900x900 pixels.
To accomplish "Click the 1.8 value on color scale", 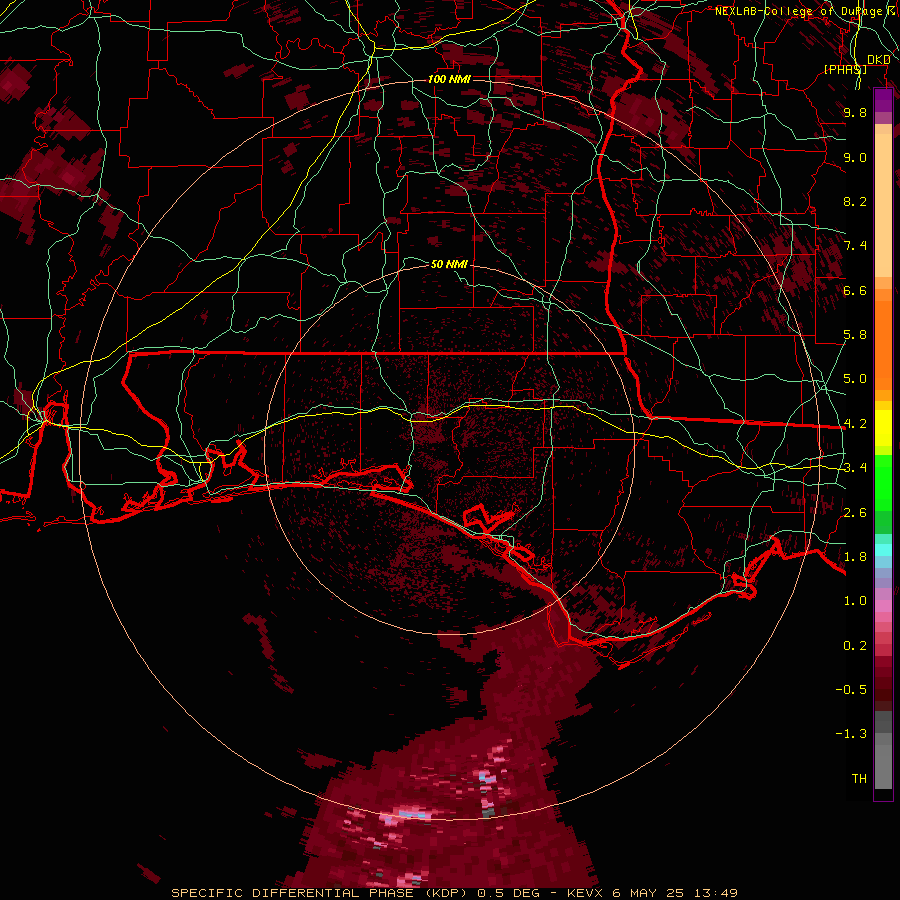I will (x=855, y=557).
